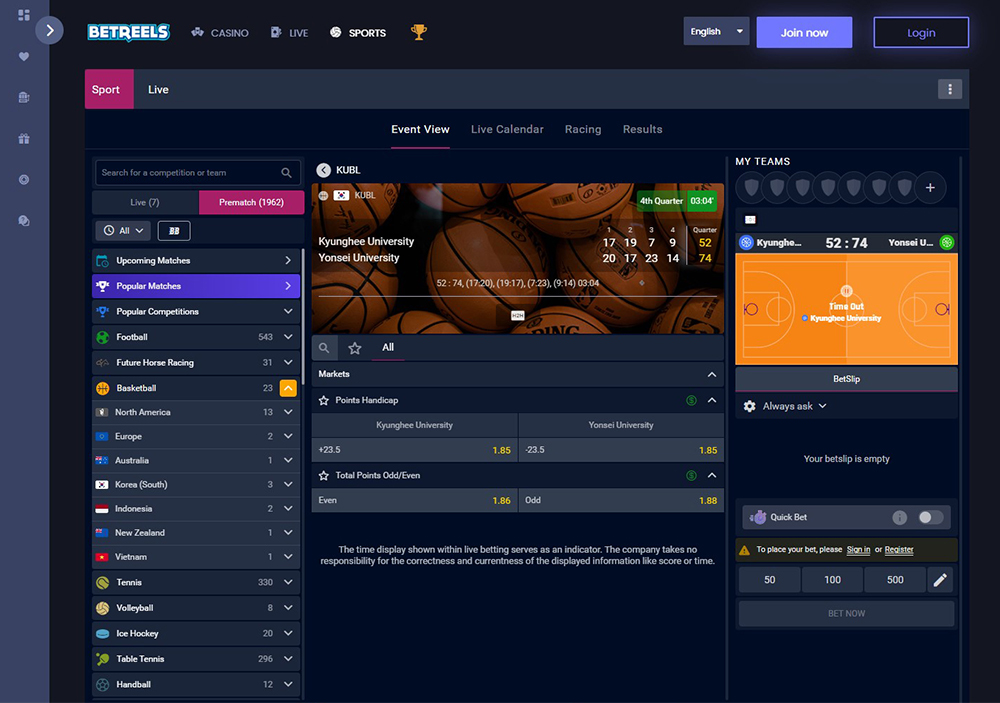Collapse Total Points Odd/Even market
This screenshot has height=703, width=1000.
712,476
